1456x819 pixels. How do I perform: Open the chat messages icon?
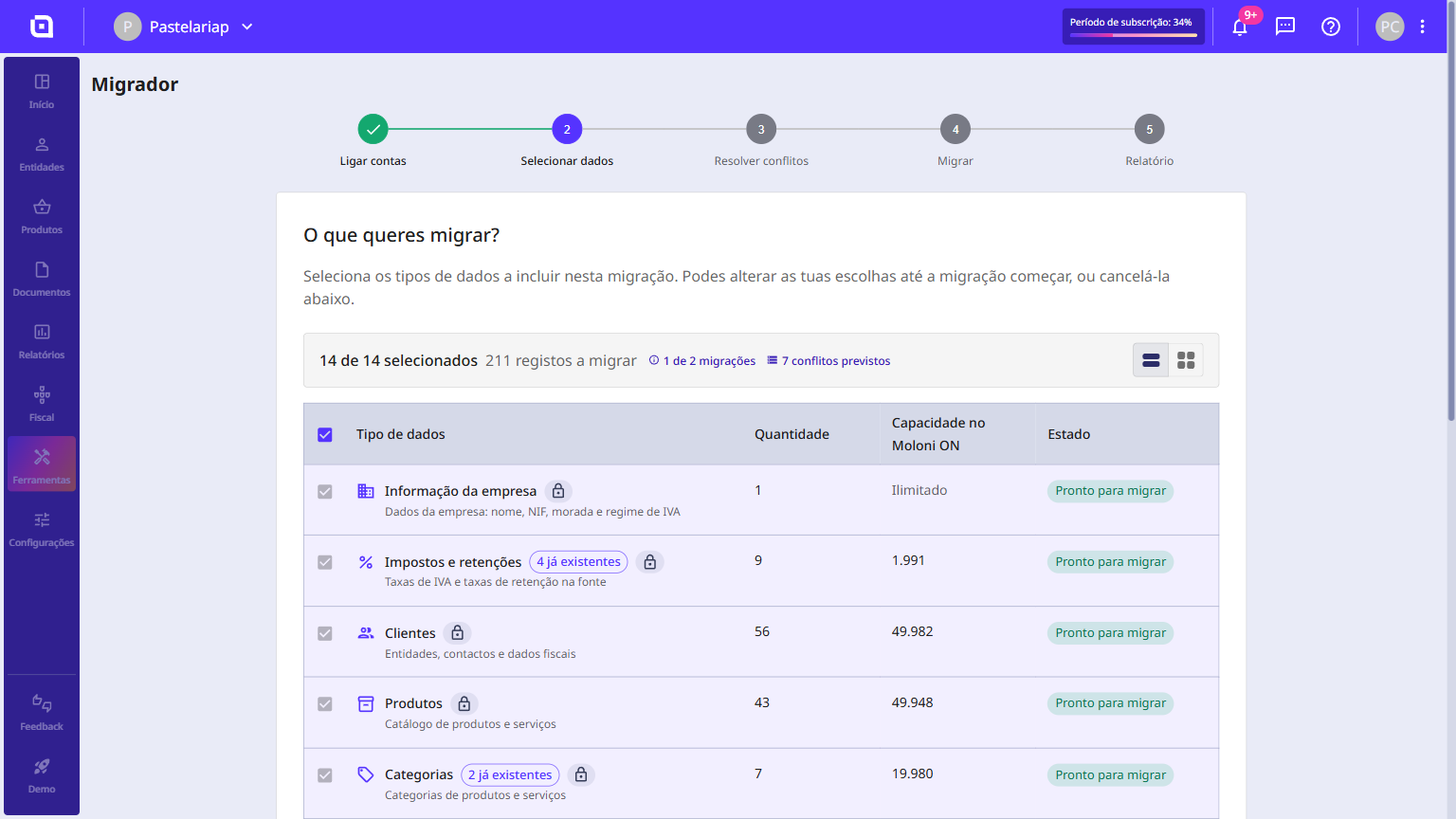point(1285,27)
